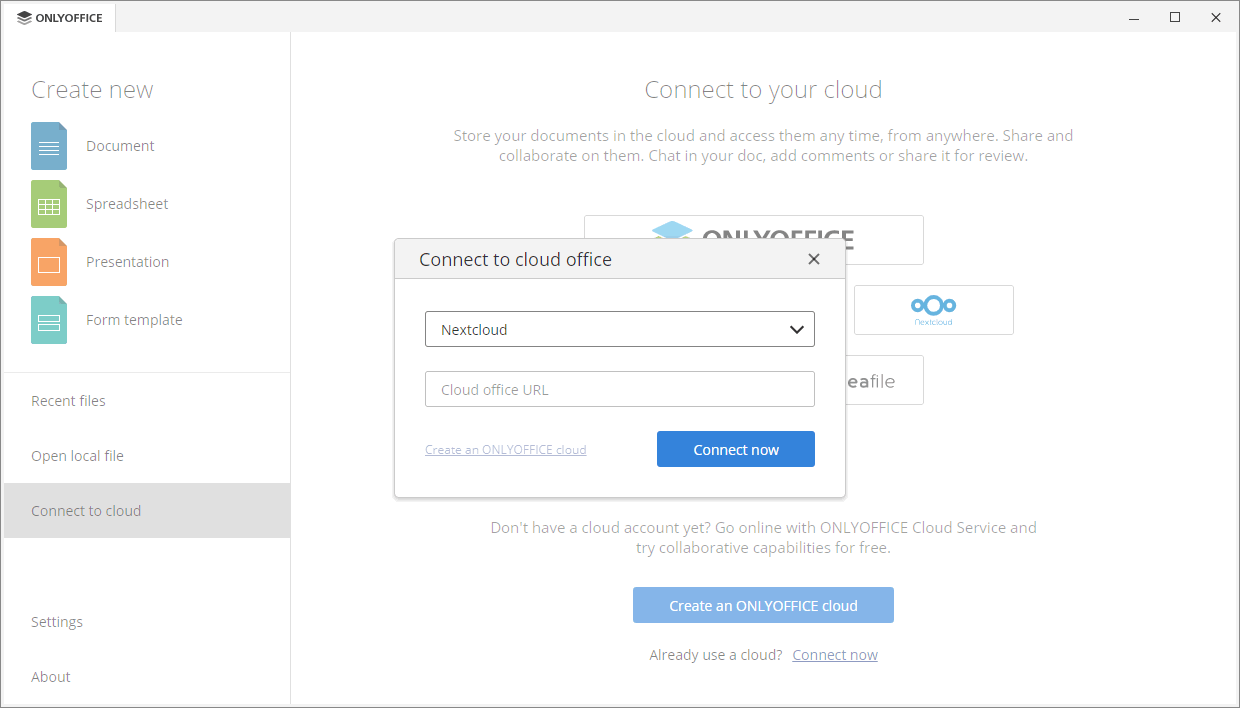Click the new Spreadsheet icon

(x=49, y=204)
